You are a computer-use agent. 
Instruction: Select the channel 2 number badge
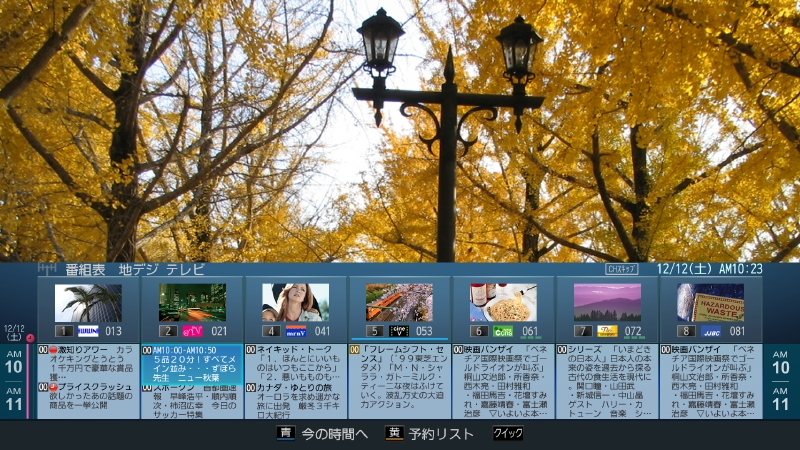pos(168,331)
